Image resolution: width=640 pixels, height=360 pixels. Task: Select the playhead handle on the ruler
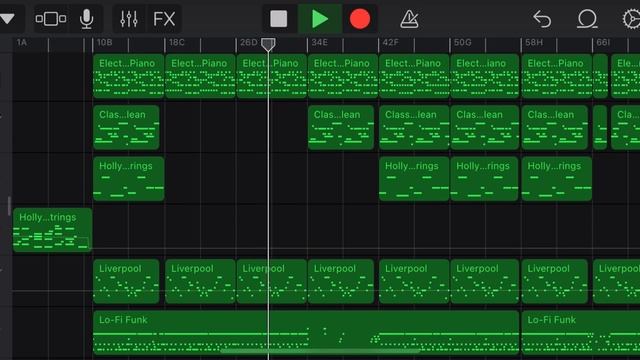point(268,44)
